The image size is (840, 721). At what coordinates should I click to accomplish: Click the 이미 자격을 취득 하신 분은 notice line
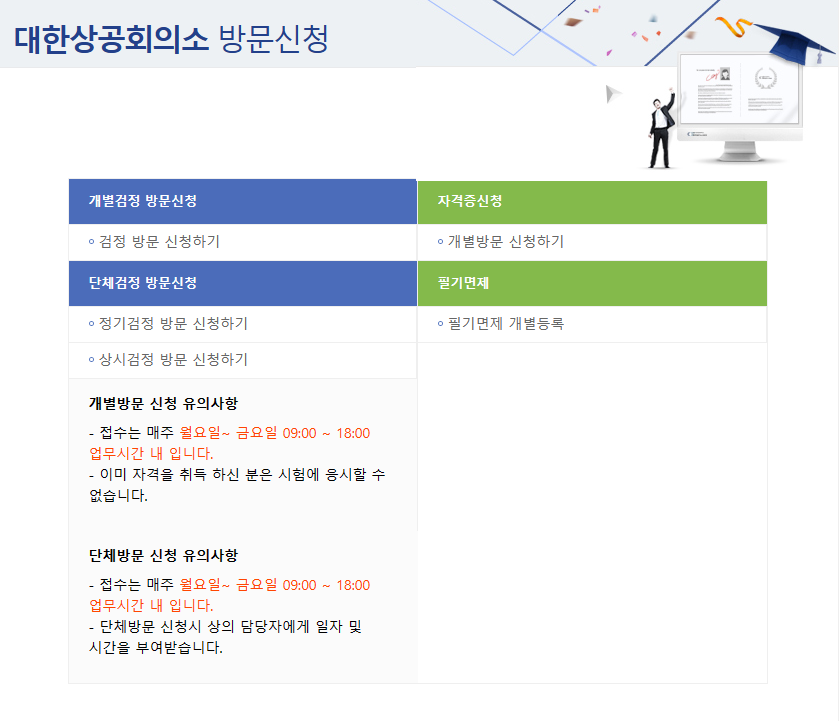[x=236, y=475]
